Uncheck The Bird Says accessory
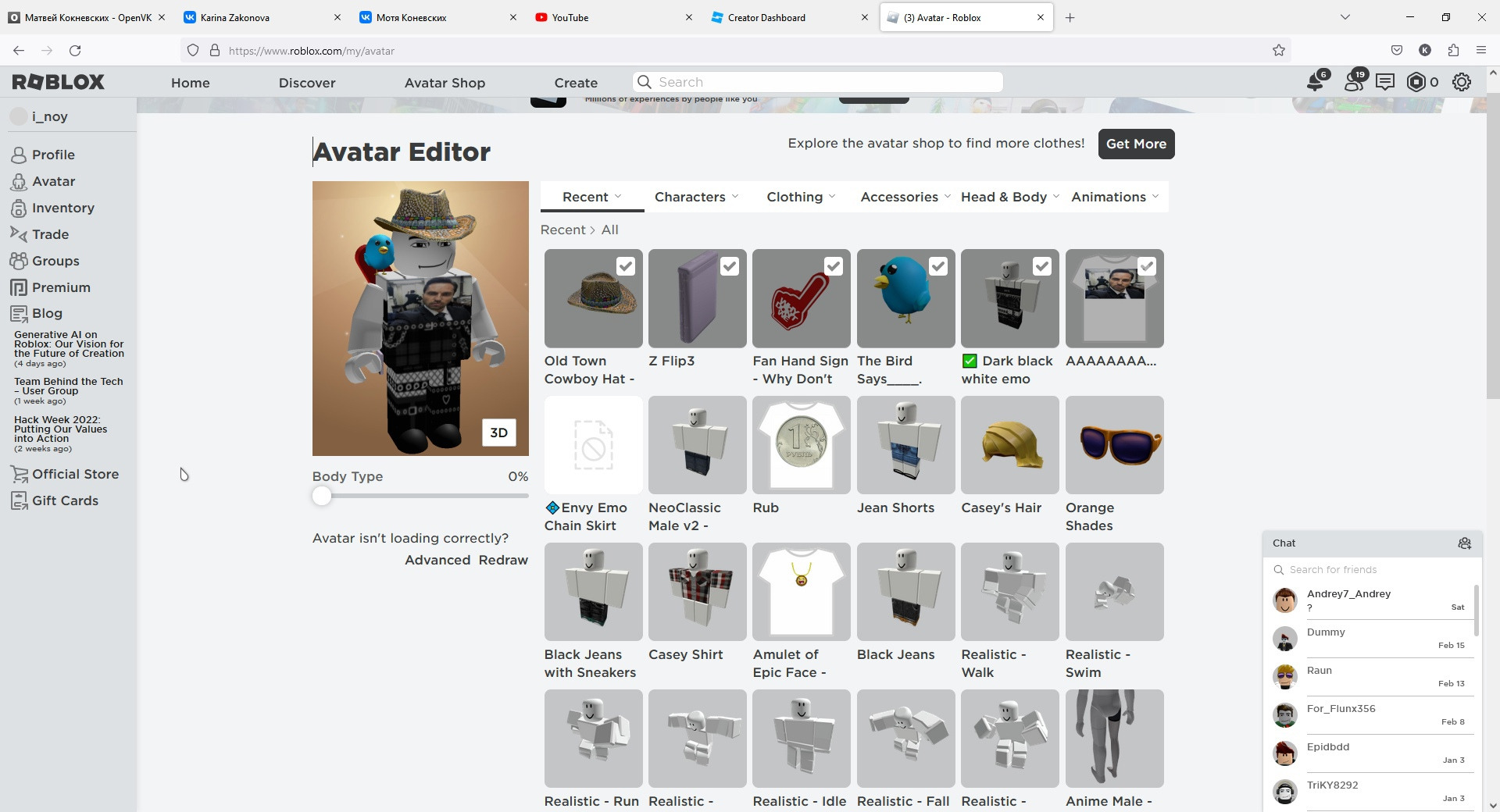Screen dimensions: 1500x812 937,267
